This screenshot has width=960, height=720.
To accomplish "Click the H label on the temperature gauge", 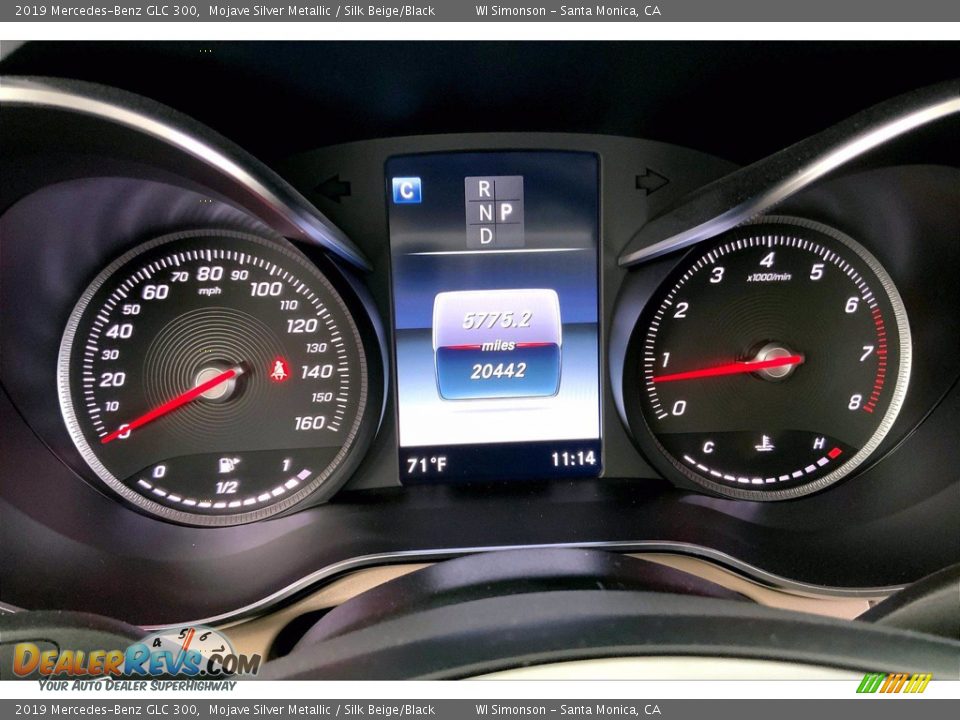I will tap(819, 443).
